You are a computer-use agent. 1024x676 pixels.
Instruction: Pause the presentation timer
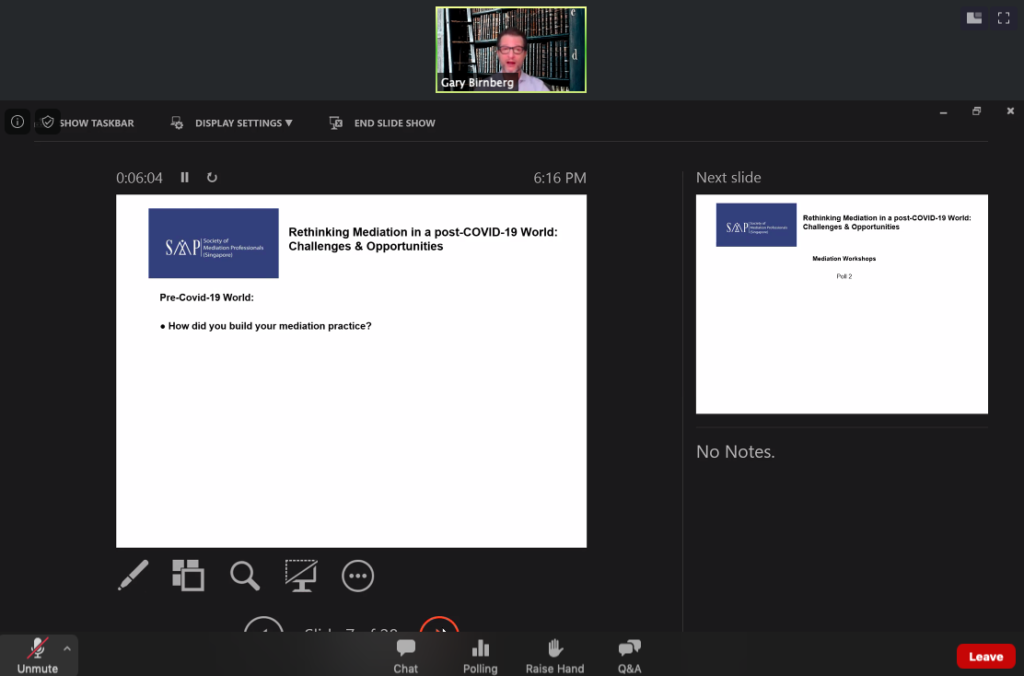click(185, 178)
